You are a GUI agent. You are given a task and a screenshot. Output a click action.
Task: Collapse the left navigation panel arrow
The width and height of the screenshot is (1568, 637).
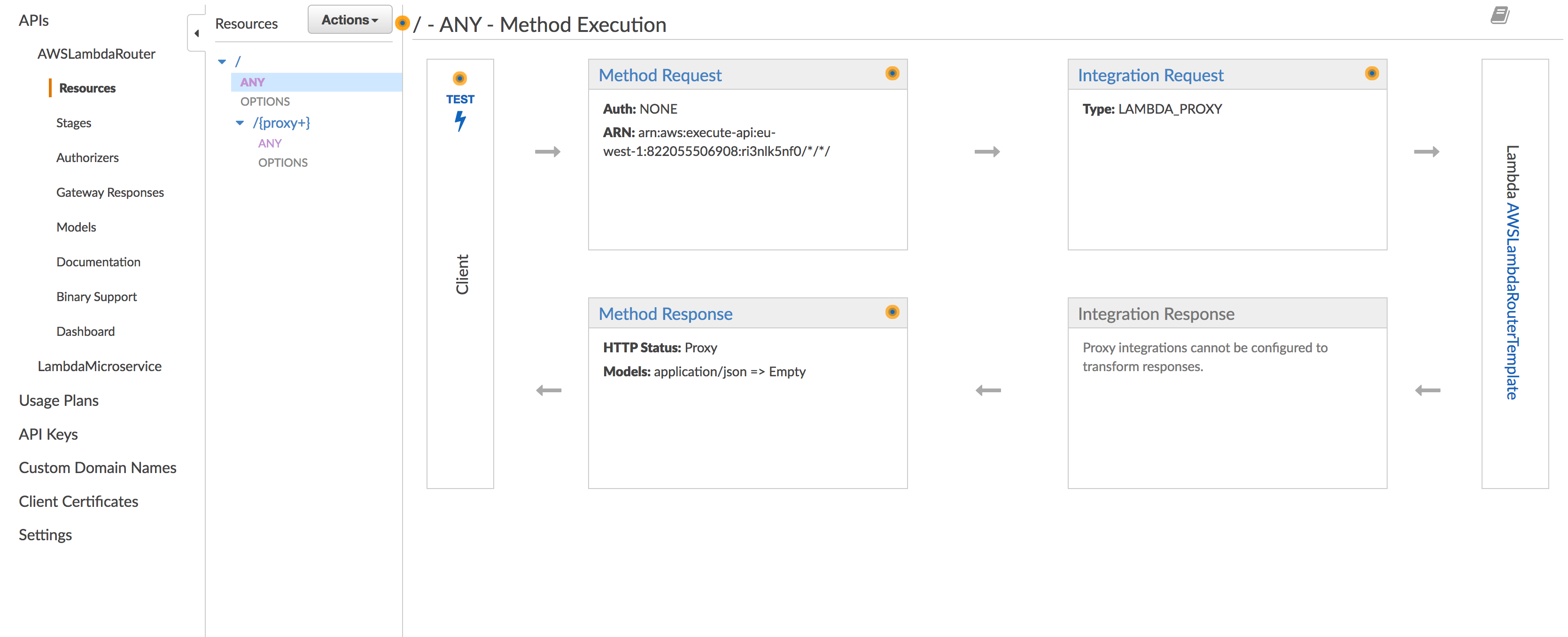click(x=196, y=33)
